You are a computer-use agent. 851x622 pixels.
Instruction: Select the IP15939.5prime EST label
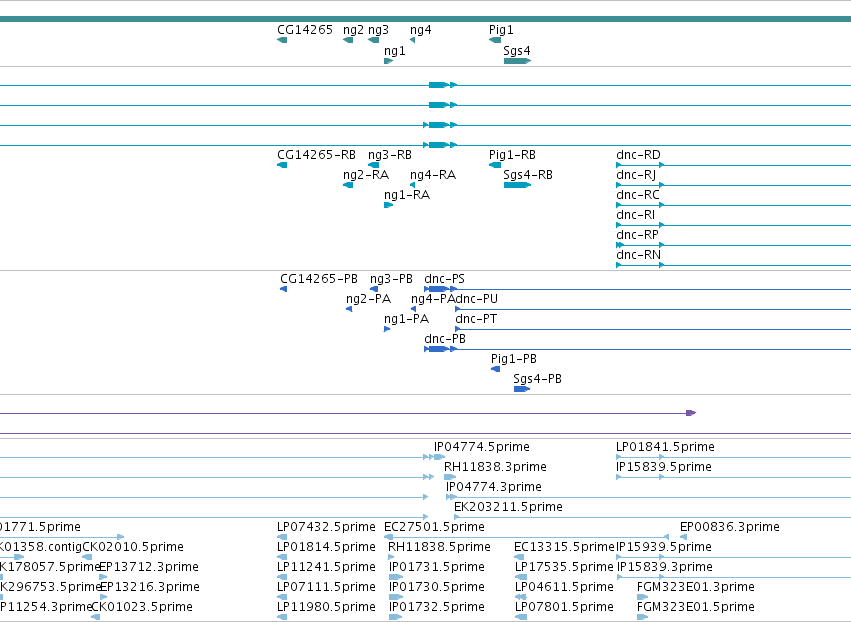coord(664,548)
